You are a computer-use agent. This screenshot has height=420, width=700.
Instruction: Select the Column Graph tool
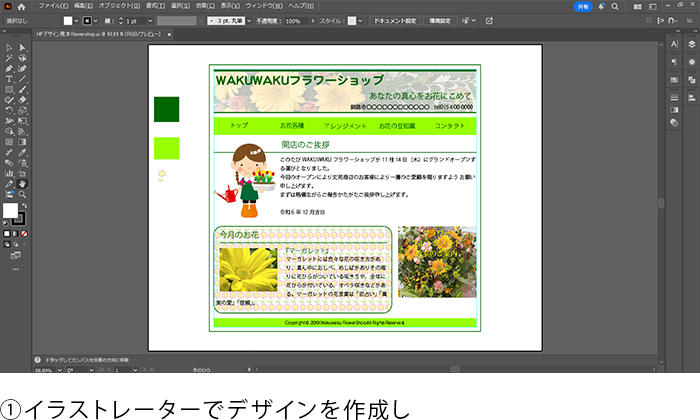tap(9, 174)
